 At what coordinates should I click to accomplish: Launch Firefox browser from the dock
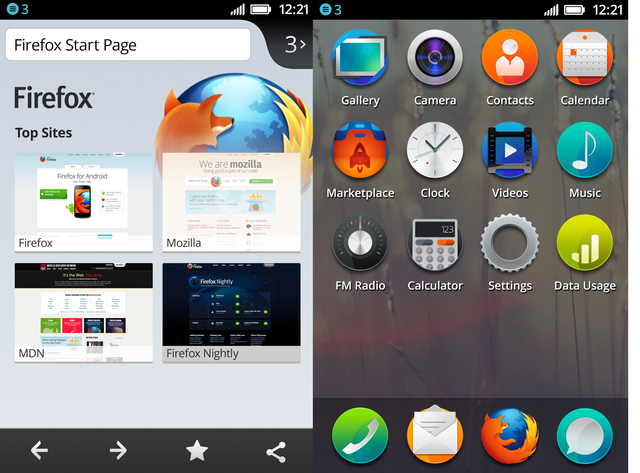click(x=510, y=435)
